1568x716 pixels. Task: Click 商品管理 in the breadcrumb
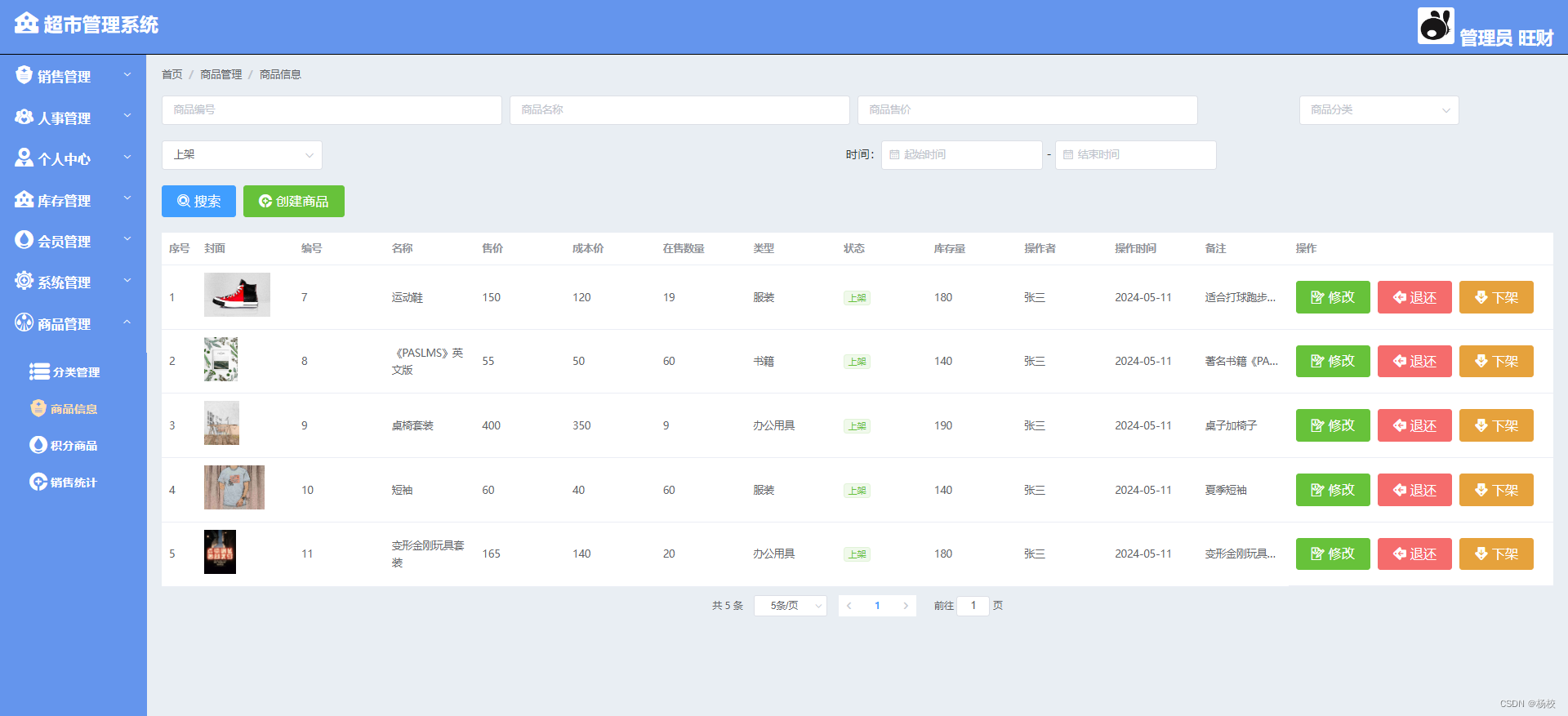pos(221,74)
